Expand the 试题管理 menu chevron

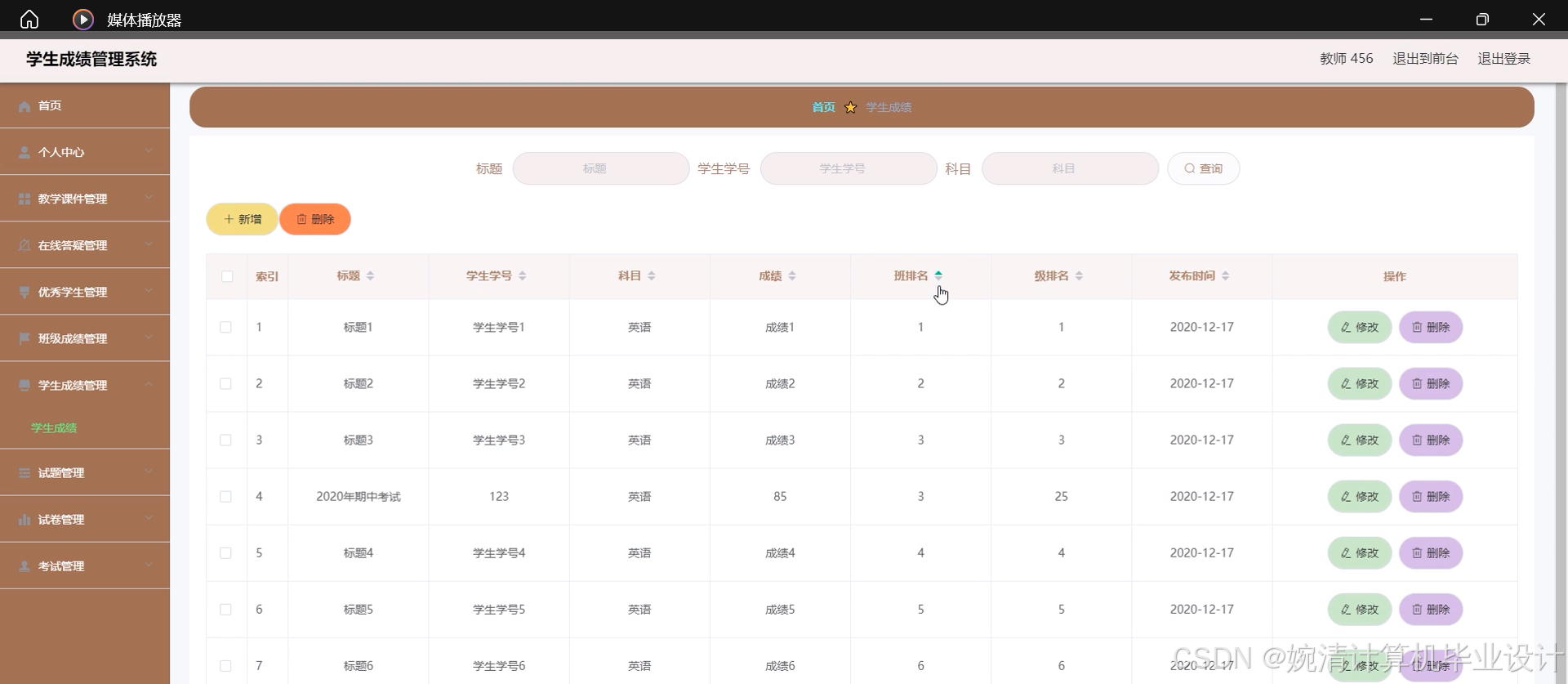[149, 472]
